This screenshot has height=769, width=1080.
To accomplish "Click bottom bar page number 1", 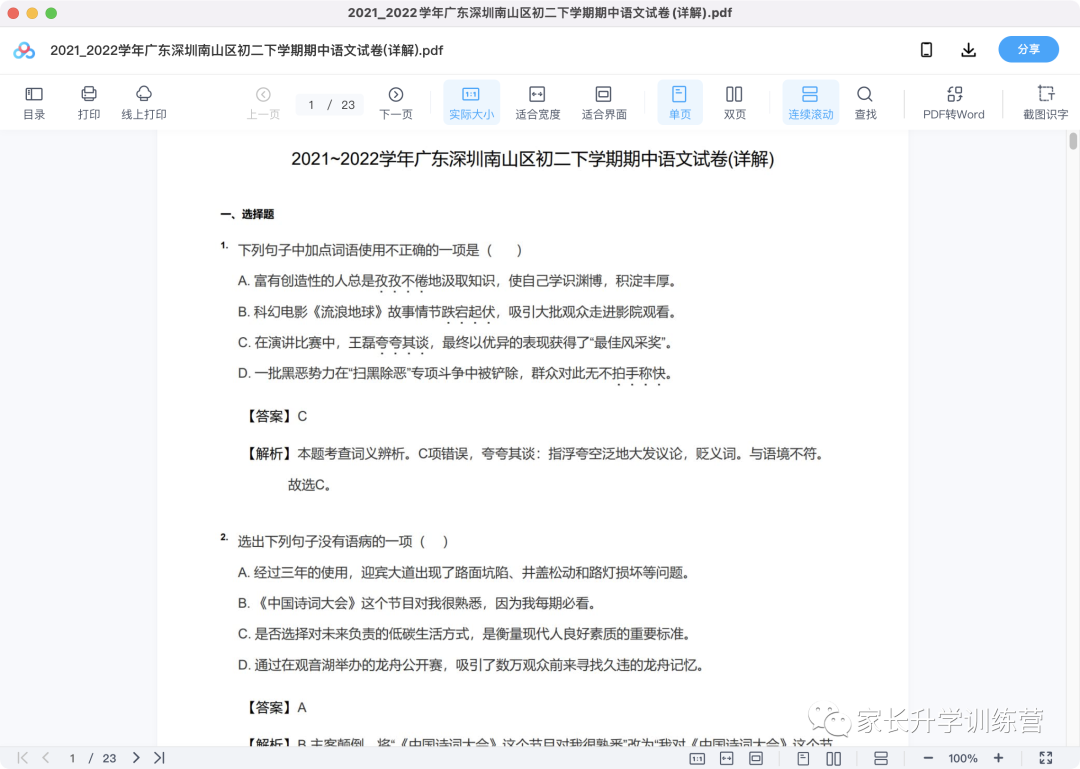I will pos(72,758).
